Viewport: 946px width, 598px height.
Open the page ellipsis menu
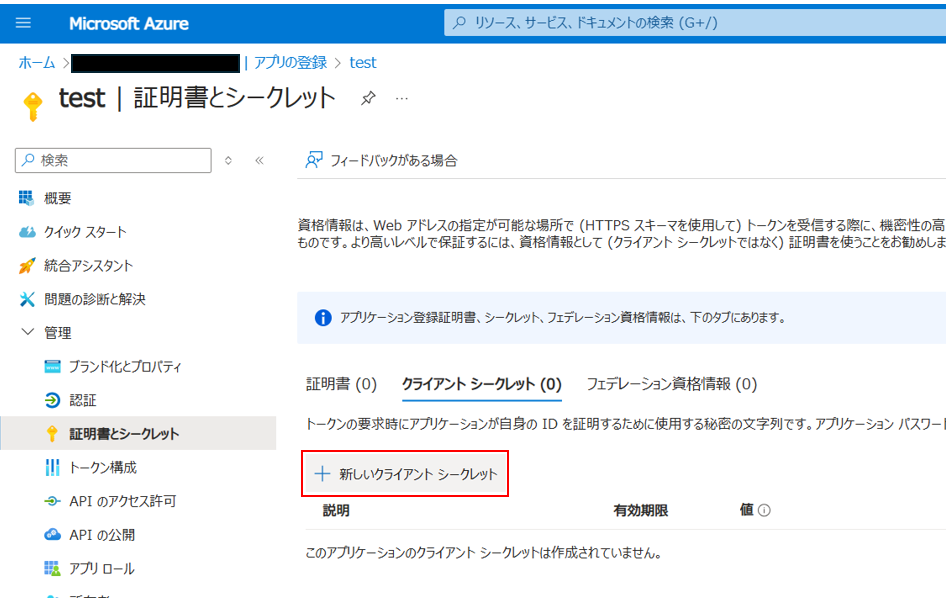coord(402,98)
